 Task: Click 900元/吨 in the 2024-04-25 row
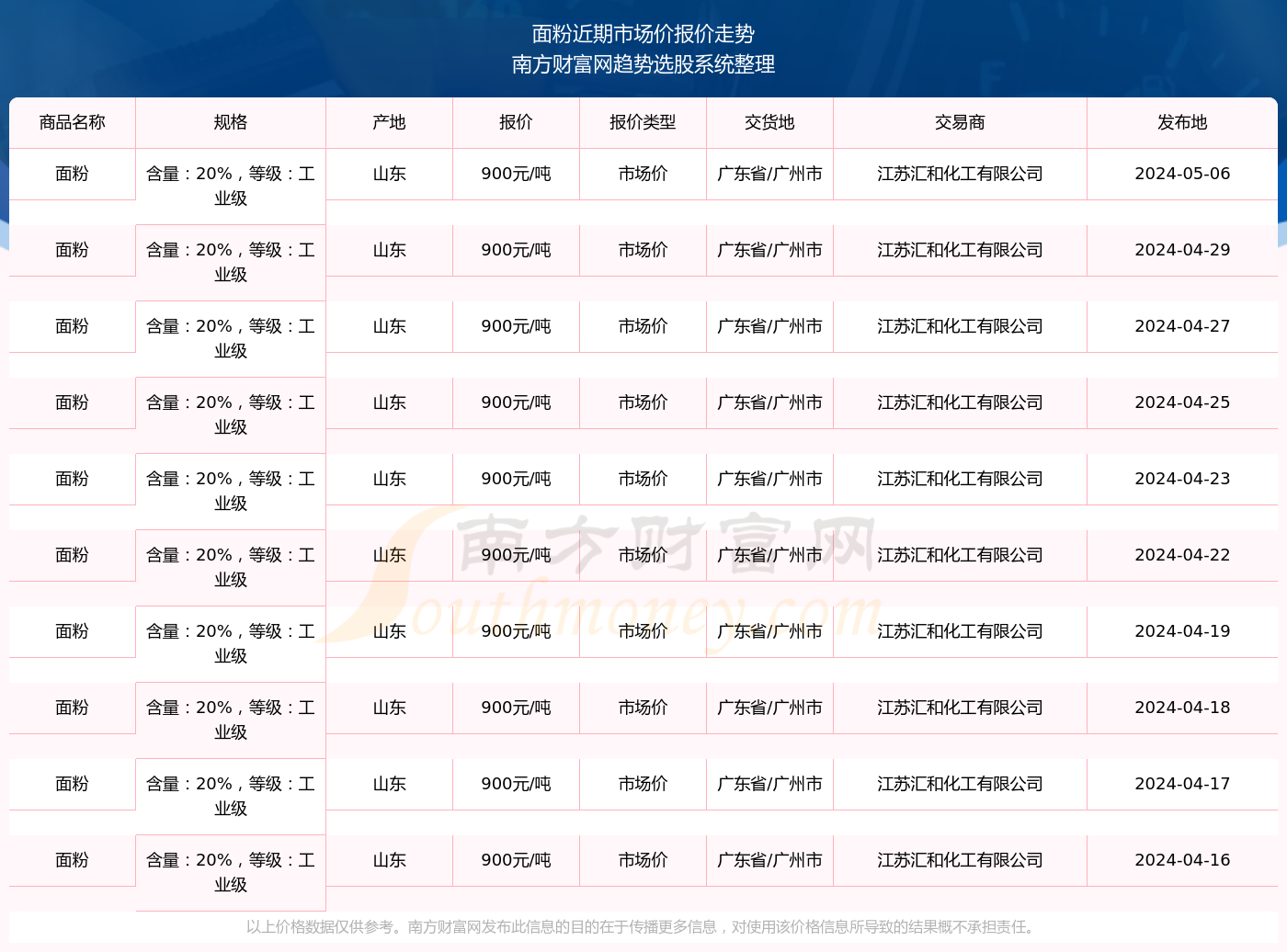tap(517, 402)
